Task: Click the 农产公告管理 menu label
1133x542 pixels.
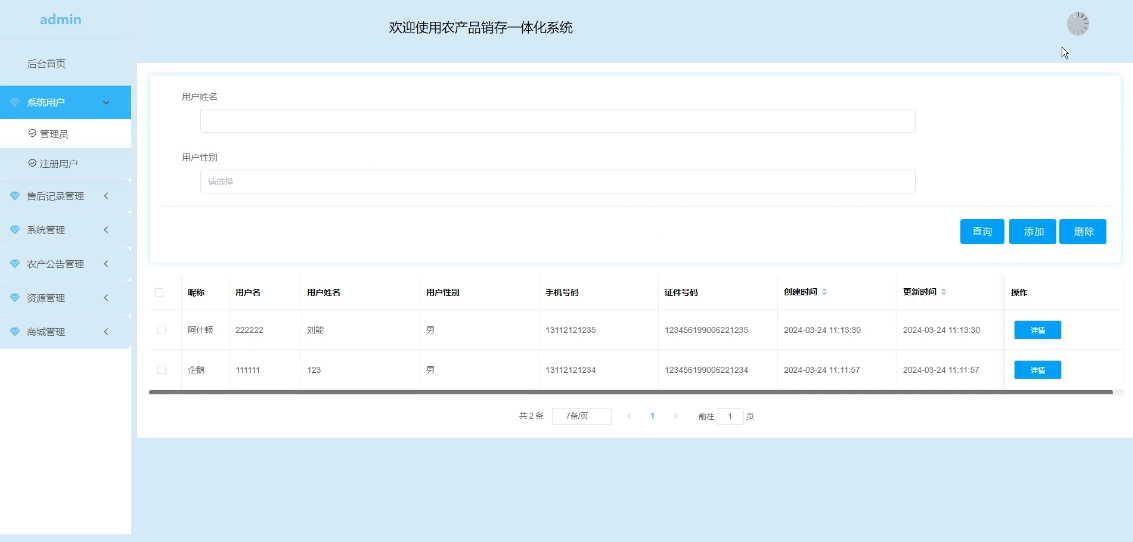Action: click(x=56, y=264)
